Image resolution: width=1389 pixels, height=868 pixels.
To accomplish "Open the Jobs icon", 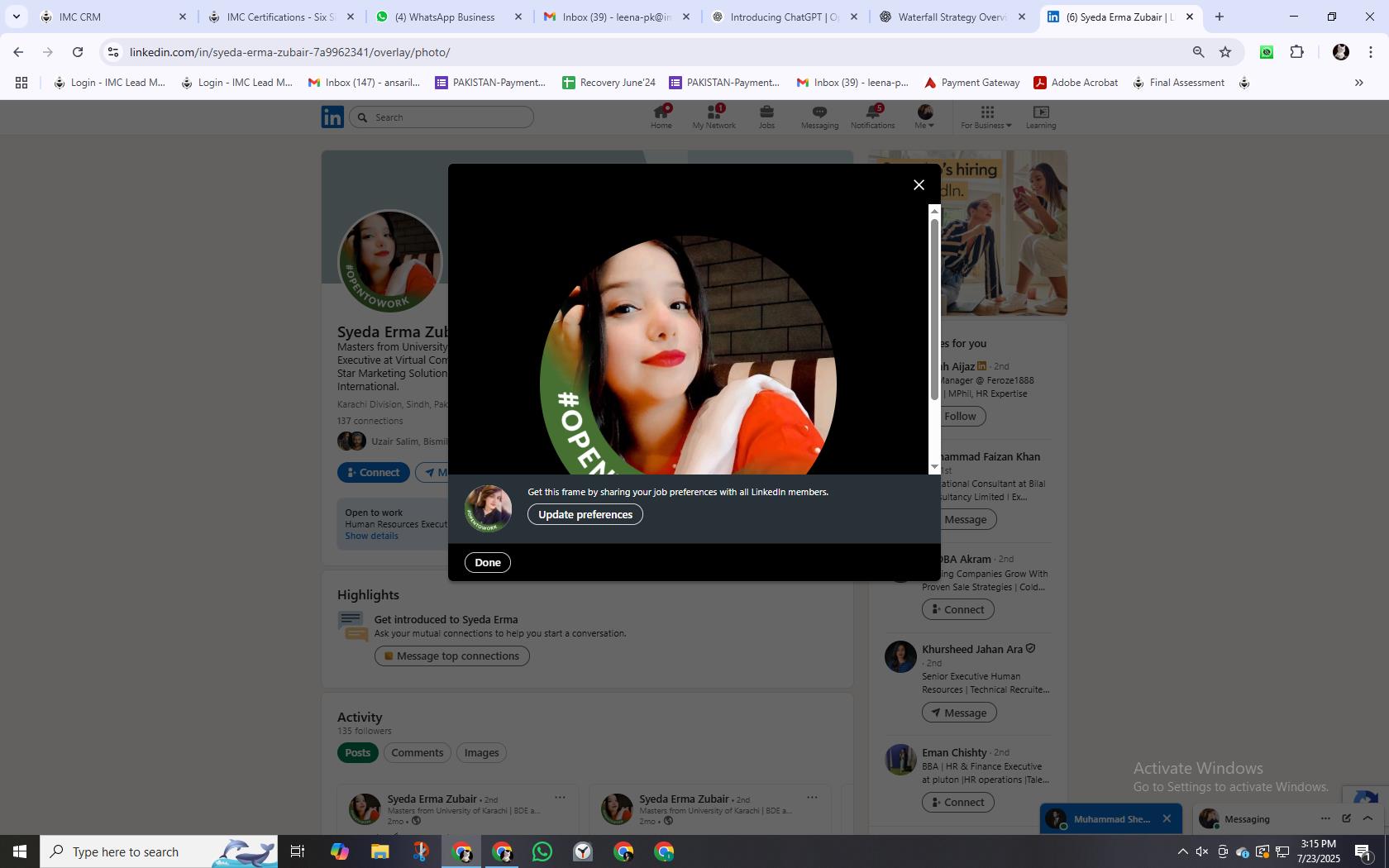I will coord(767,117).
